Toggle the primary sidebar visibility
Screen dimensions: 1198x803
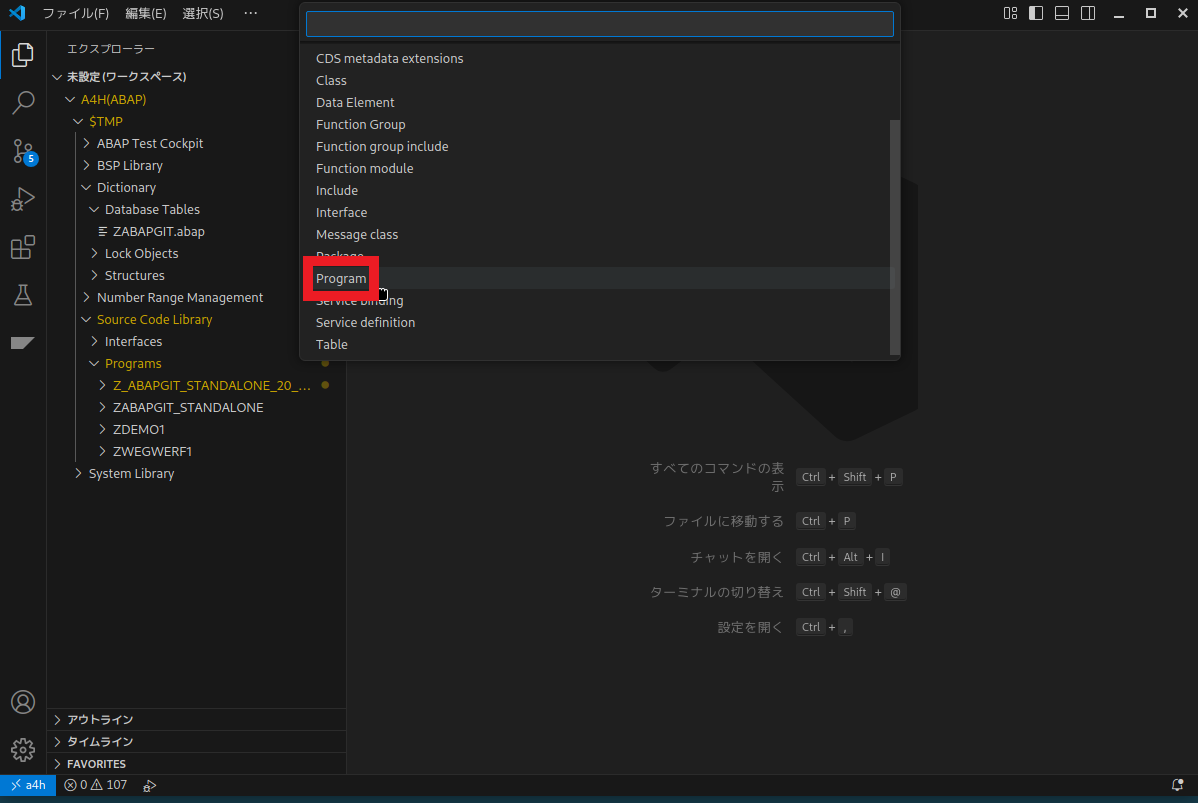(1035, 13)
